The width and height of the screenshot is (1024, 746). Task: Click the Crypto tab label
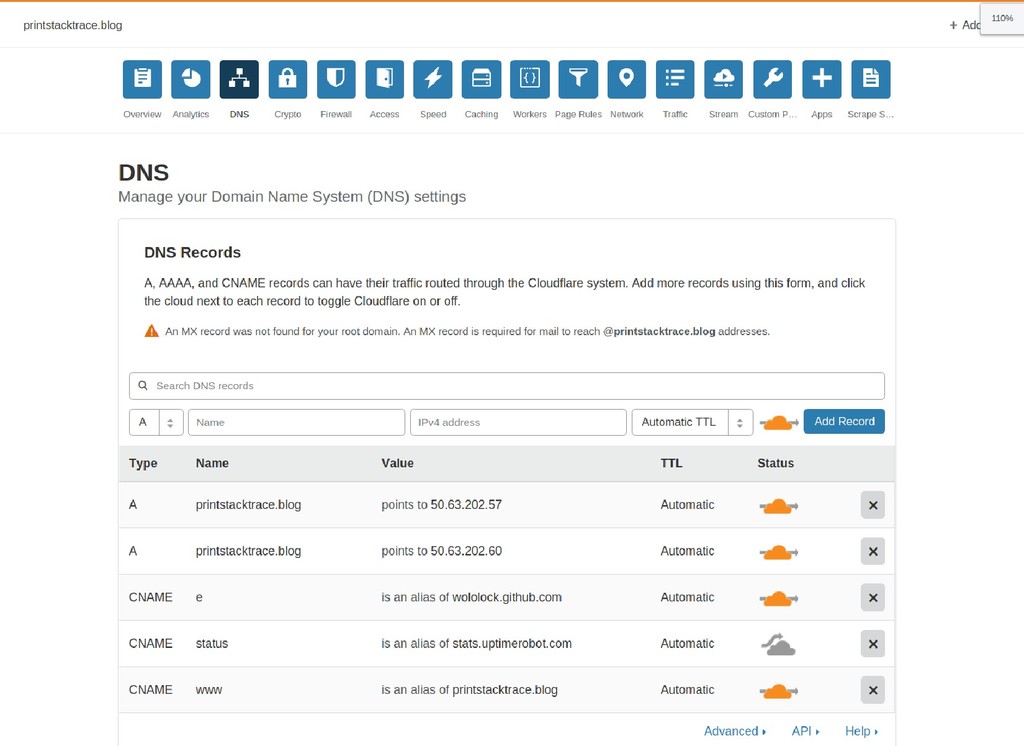(287, 114)
